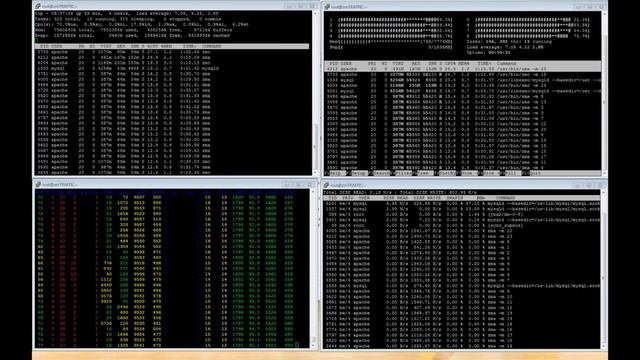Screen dimensions: 640x360
Task: Select F3 Search in htop bar
Action: tap(380, 173)
